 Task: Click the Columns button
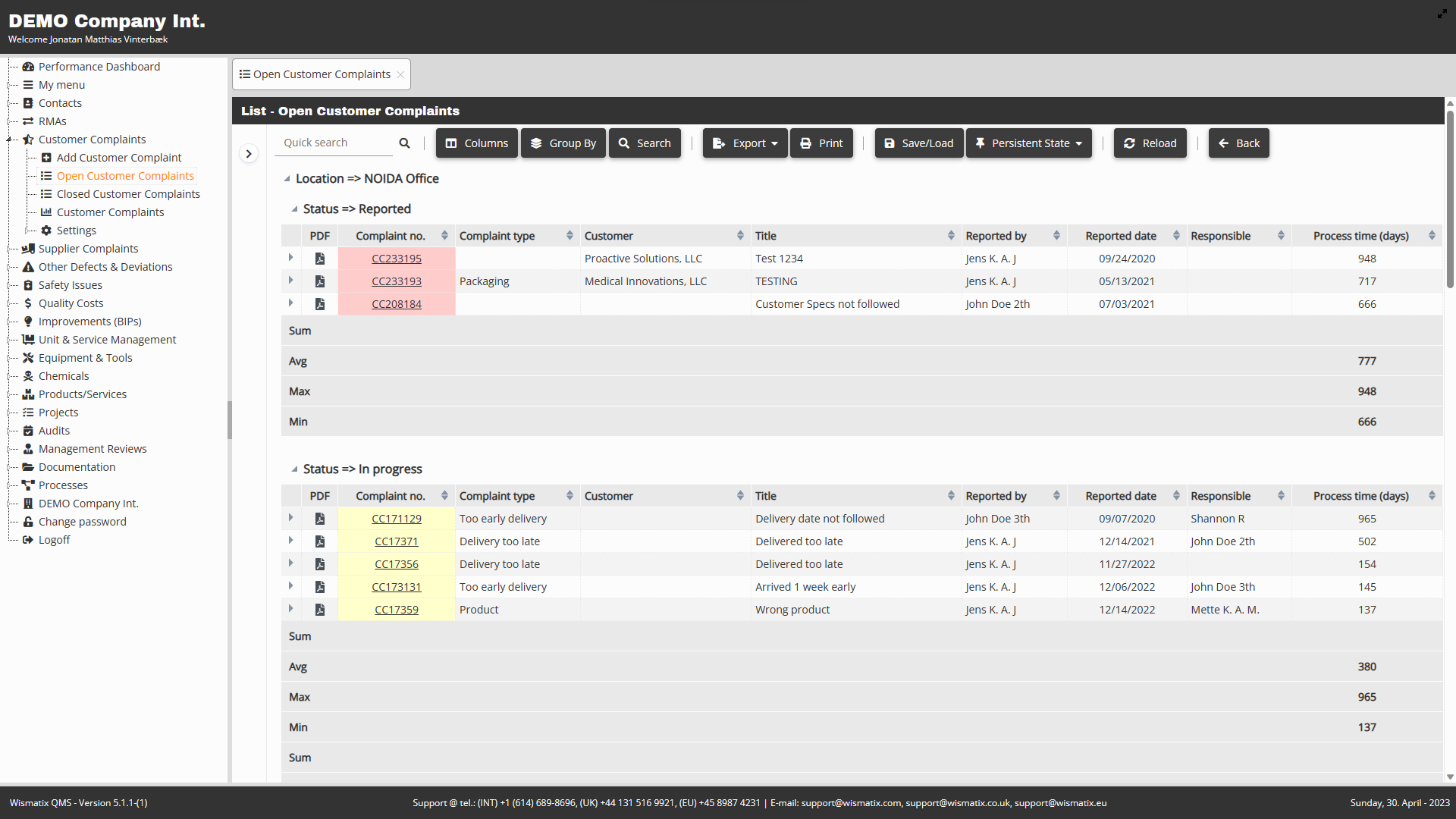tap(477, 143)
